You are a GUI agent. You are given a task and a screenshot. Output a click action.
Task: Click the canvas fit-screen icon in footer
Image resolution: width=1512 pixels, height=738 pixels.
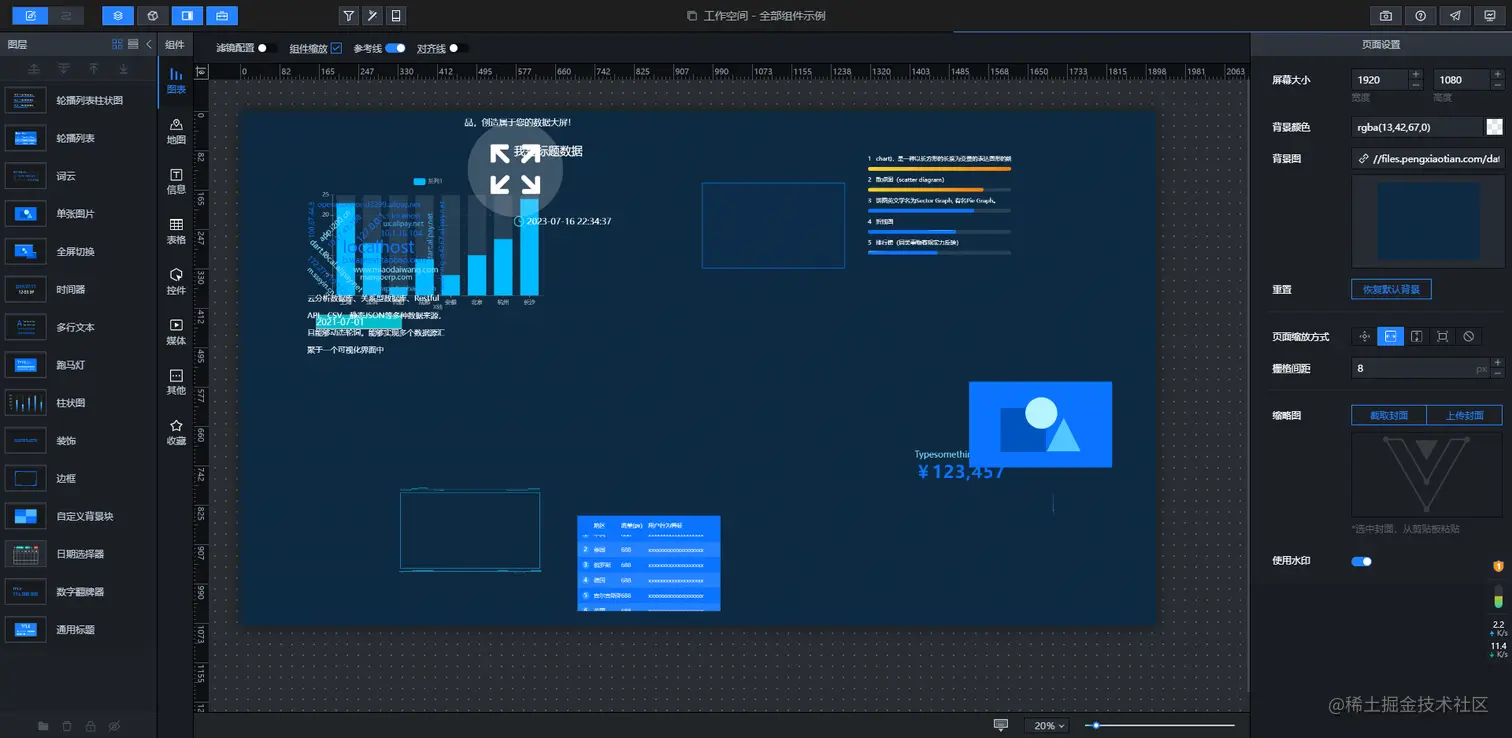coord(1001,725)
